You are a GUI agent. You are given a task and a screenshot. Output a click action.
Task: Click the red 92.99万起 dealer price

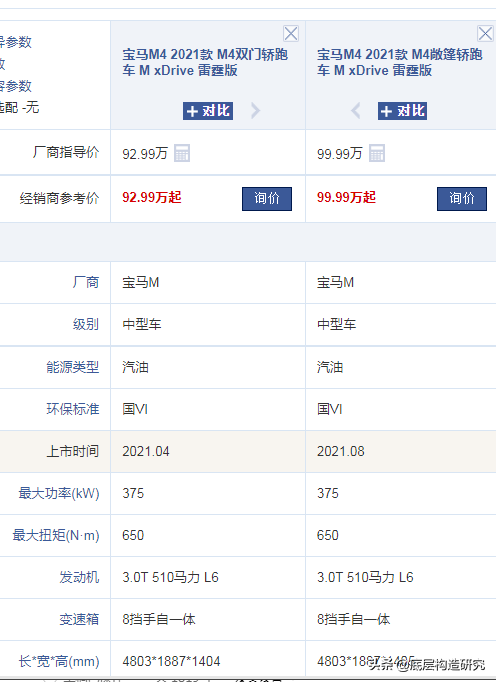pyautogui.click(x=151, y=197)
